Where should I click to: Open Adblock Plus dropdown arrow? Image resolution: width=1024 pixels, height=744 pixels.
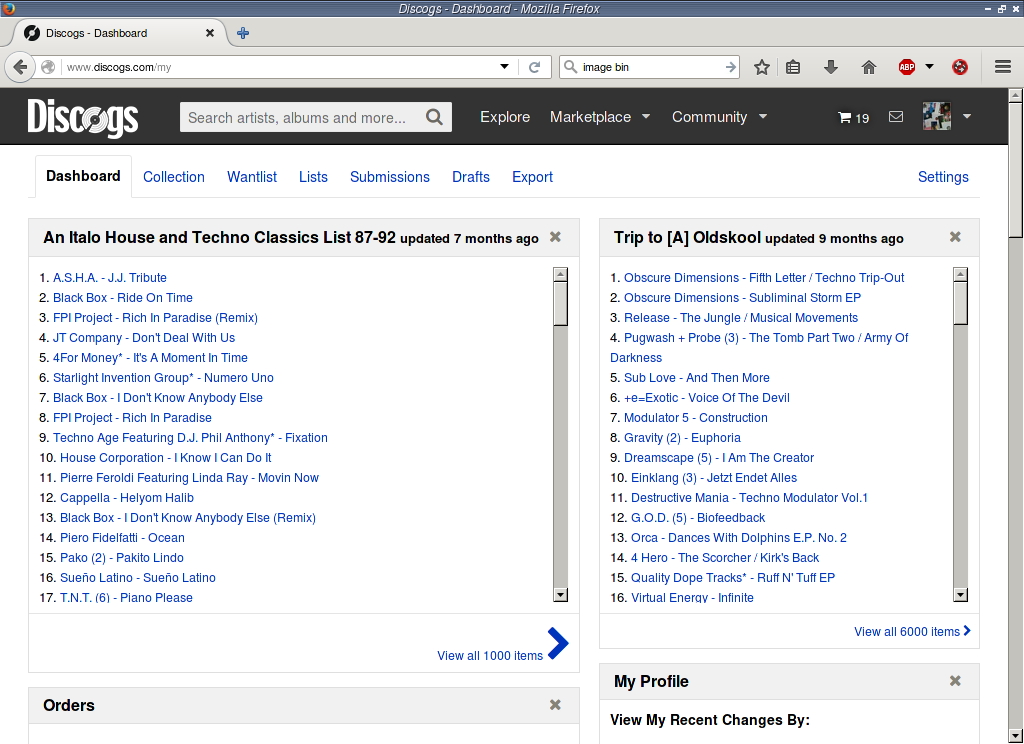929,67
